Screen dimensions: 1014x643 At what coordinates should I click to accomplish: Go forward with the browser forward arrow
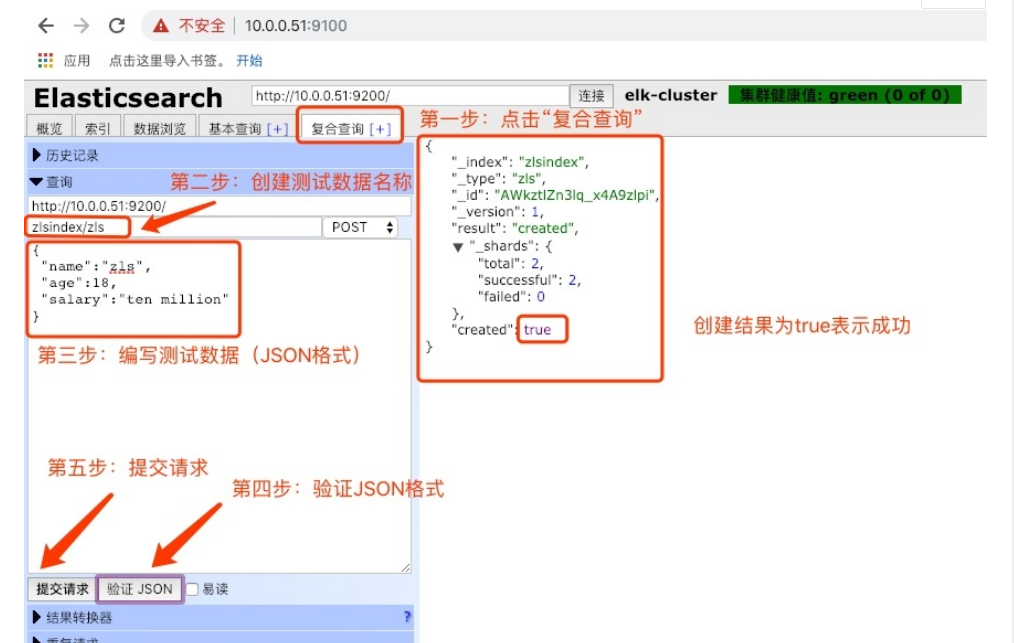pos(81,26)
